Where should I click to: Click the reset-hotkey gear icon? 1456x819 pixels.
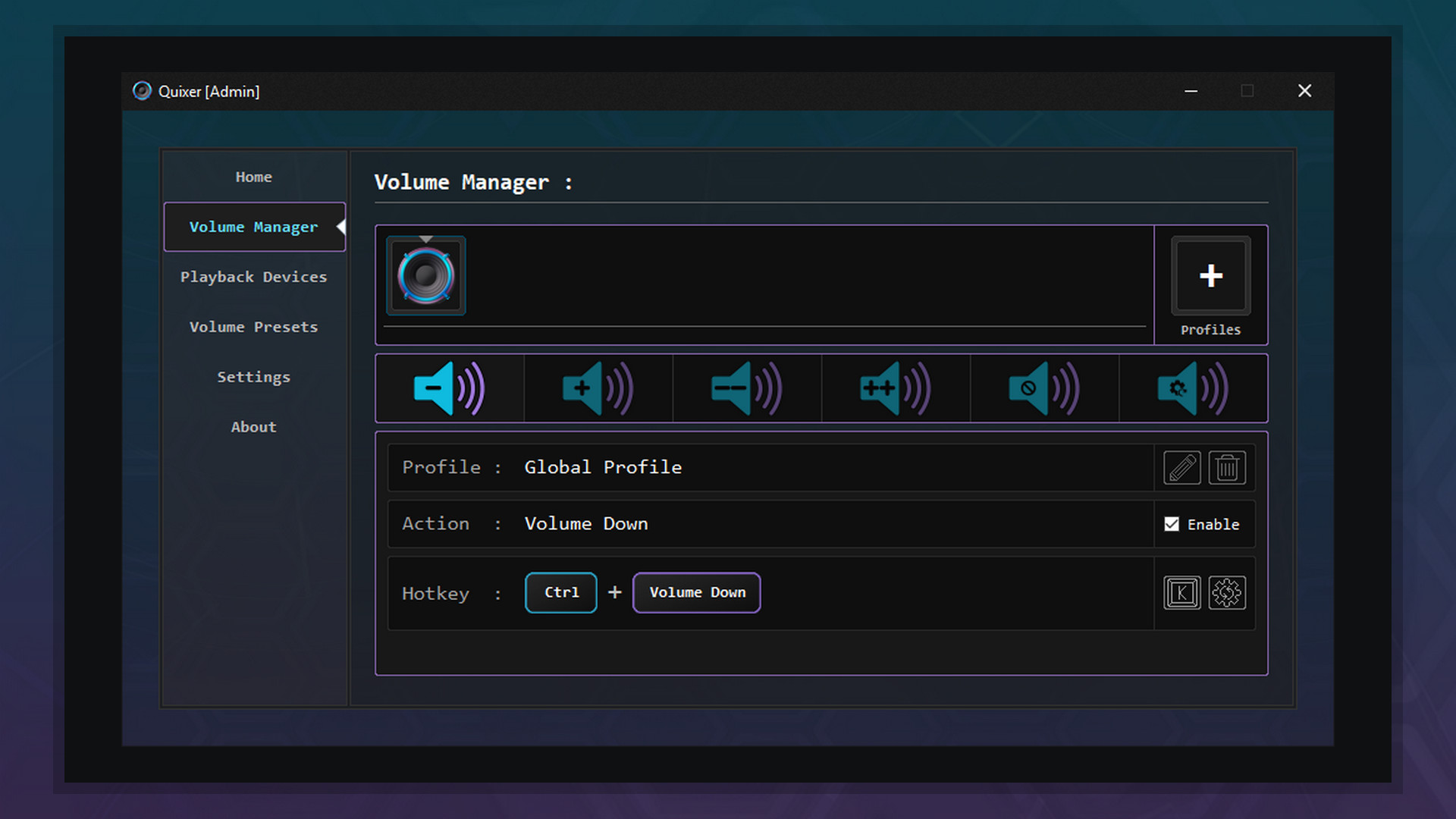(x=1227, y=592)
